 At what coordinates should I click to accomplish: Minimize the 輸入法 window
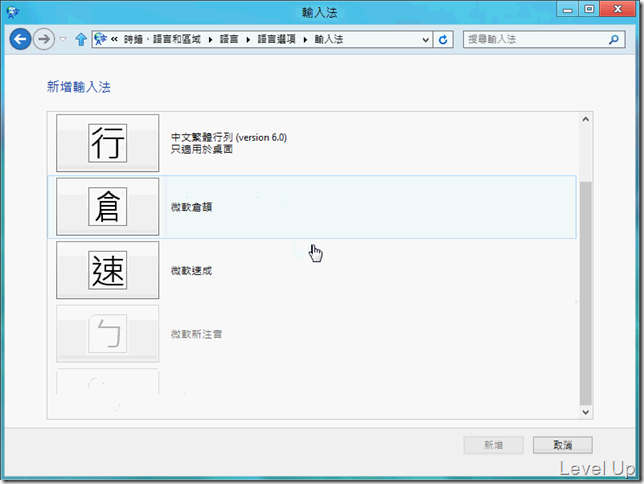pos(568,9)
